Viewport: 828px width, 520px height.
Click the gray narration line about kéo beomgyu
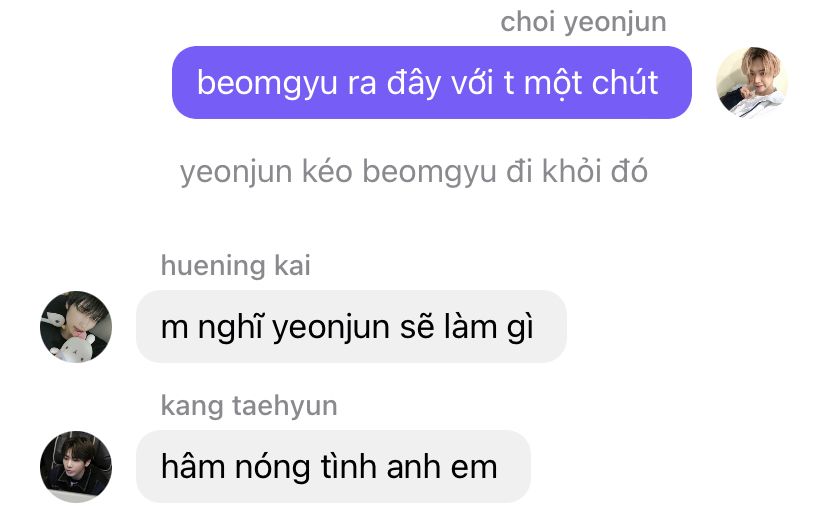coord(413,172)
